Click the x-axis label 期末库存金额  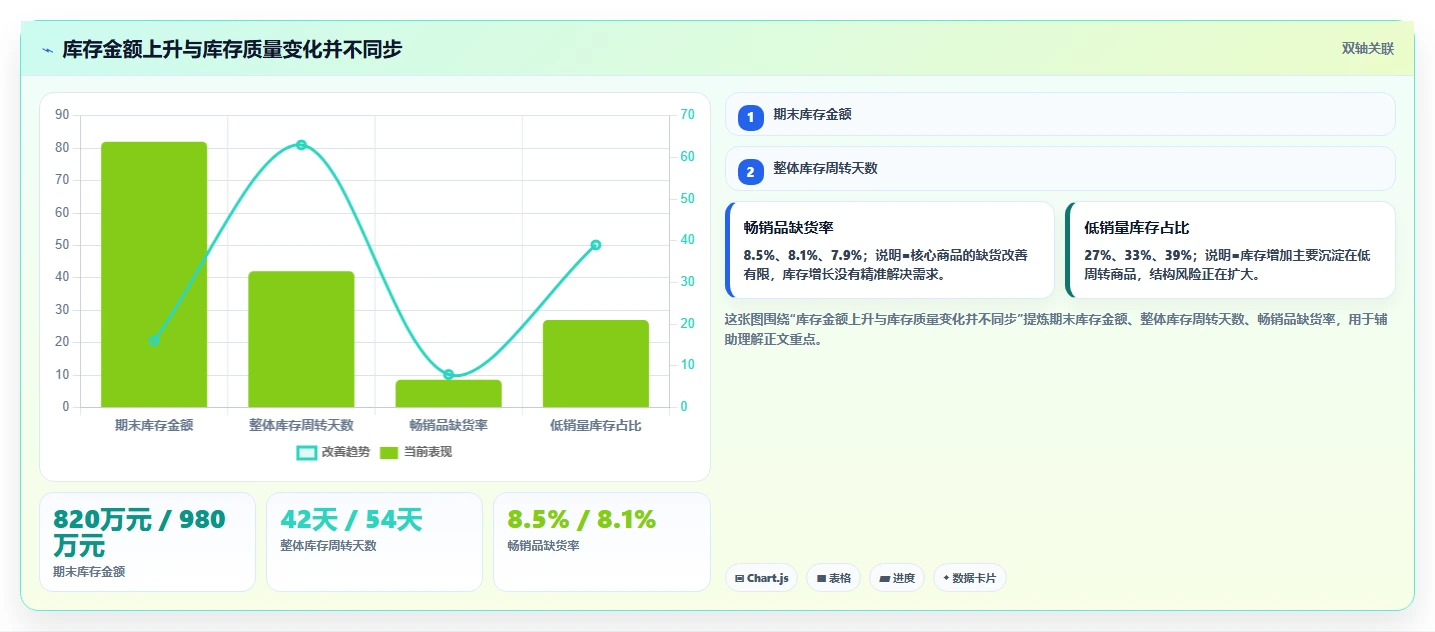pos(154,425)
